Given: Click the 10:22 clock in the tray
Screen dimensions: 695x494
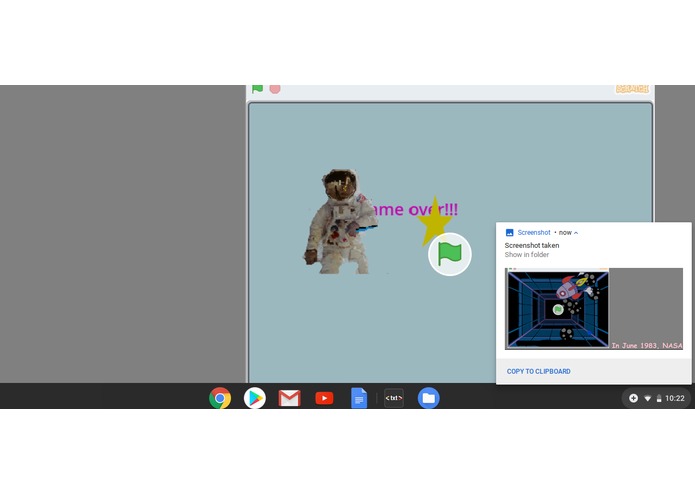Looking at the screenshot, I should tap(675, 398).
